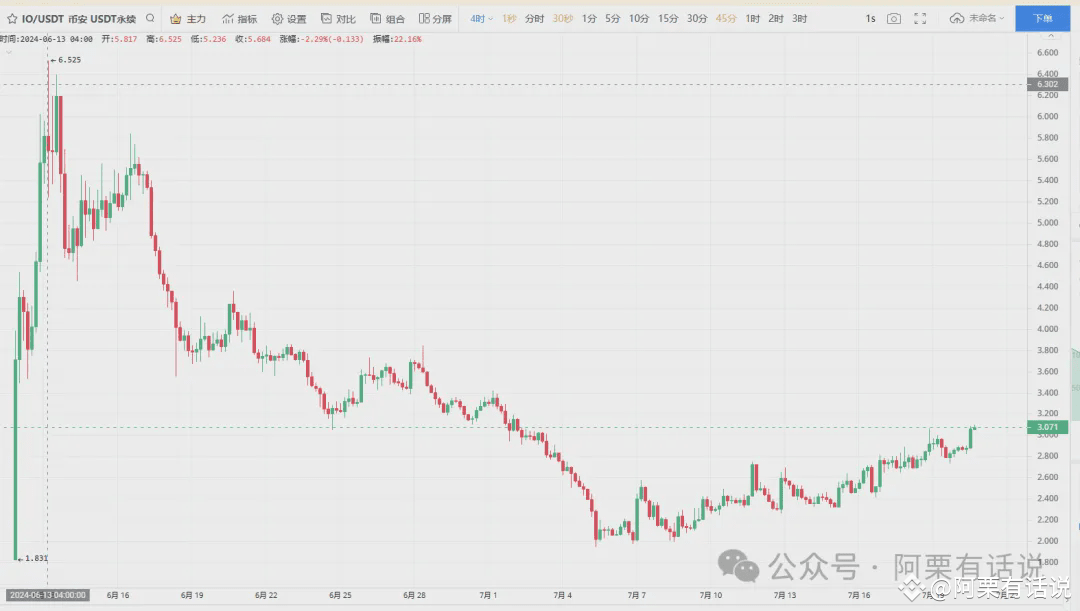
Task: Click the 6月 16 date on time axis
Action: tap(118, 595)
